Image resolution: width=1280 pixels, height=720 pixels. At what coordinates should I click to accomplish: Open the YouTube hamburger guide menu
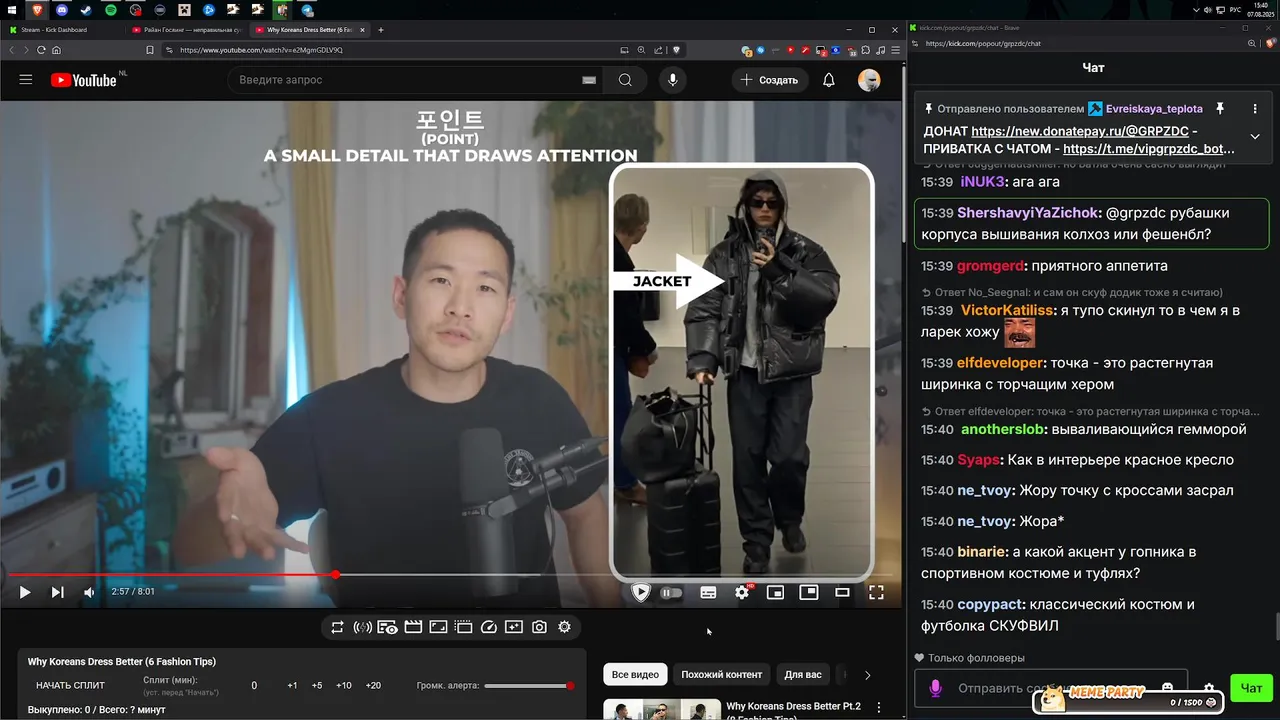click(x=26, y=80)
